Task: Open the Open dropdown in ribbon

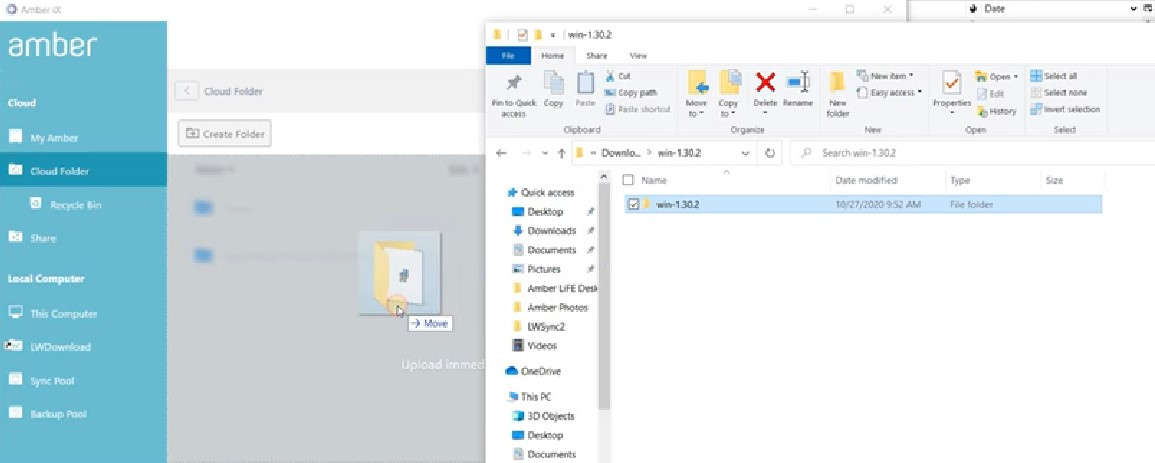Action: [997, 77]
